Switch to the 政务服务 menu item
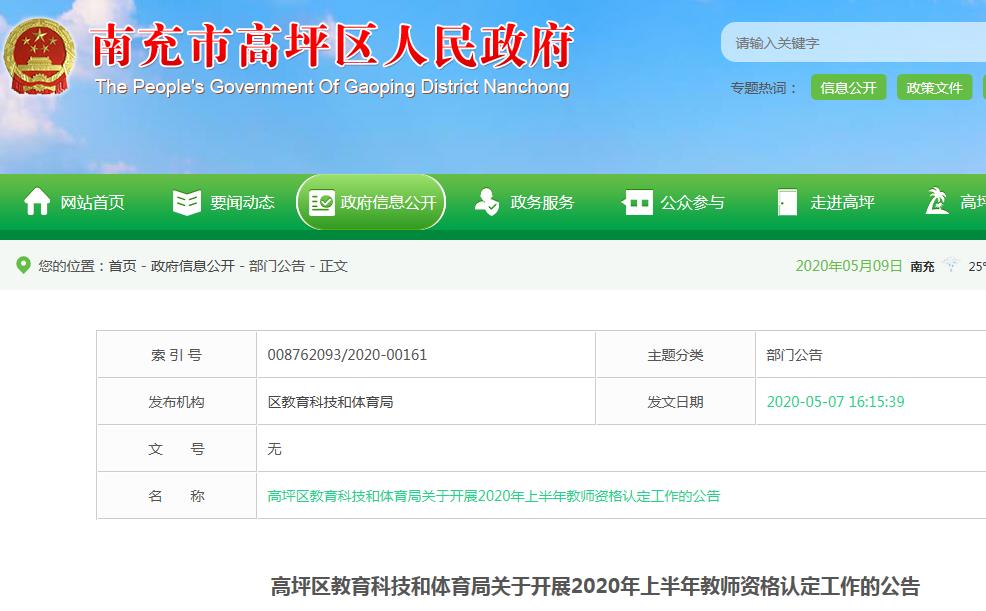 pyautogui.click(x=541, y=201)
